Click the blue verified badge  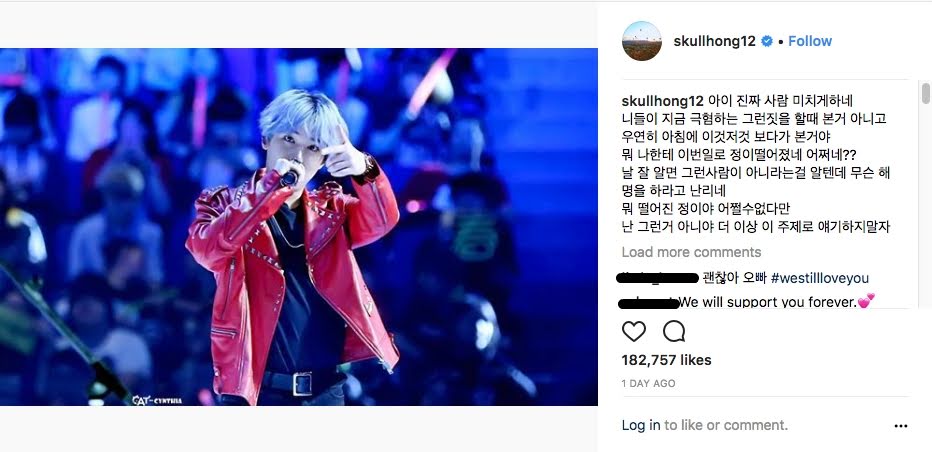(x=767, y=41)
